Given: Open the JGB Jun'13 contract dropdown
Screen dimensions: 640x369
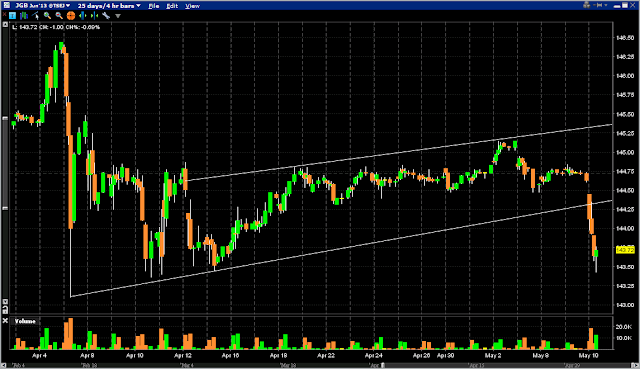Looking at the screenshot, I should click(43, 6).
